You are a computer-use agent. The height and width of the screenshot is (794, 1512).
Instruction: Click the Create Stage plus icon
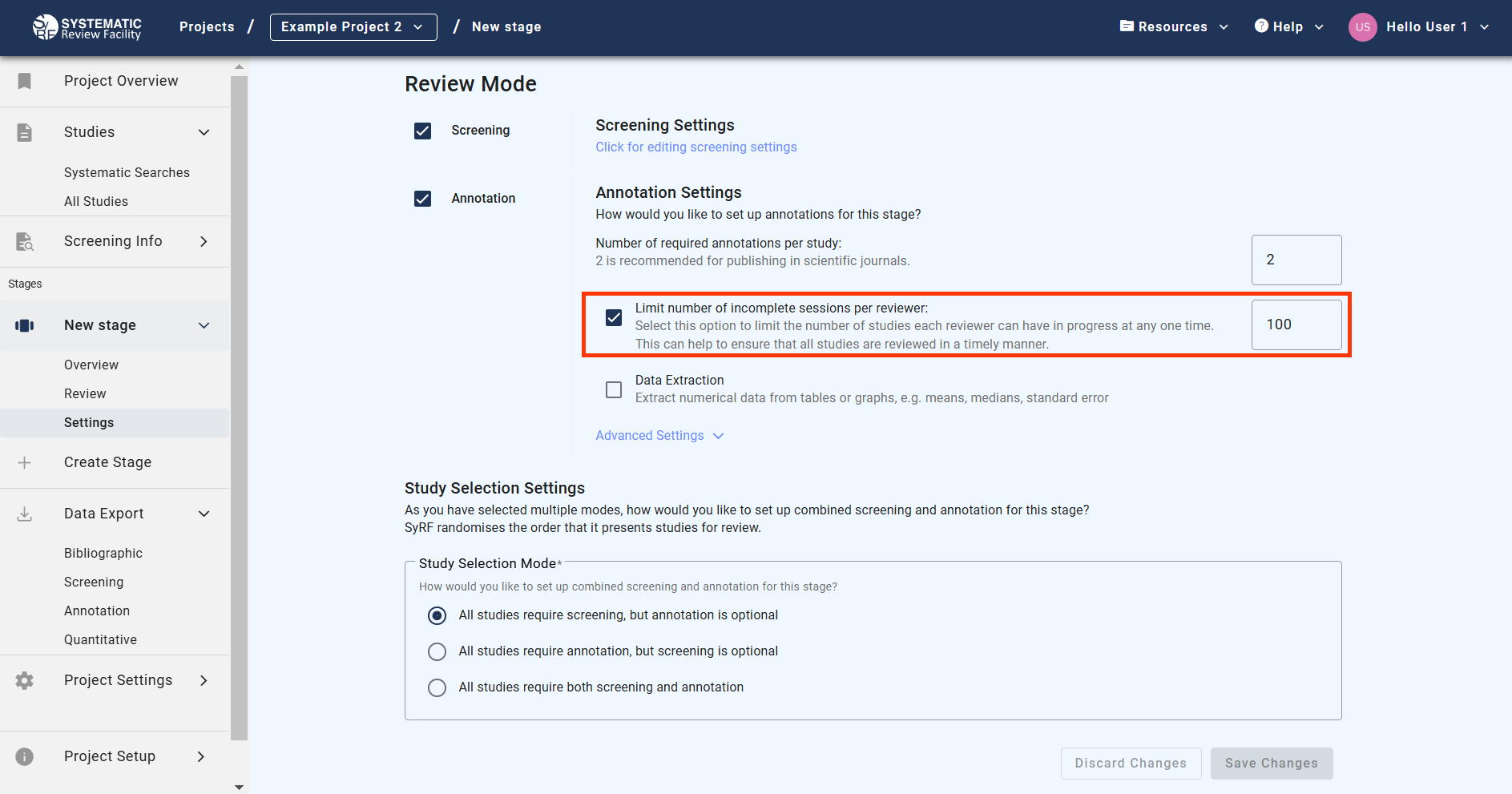pos(25,462)
